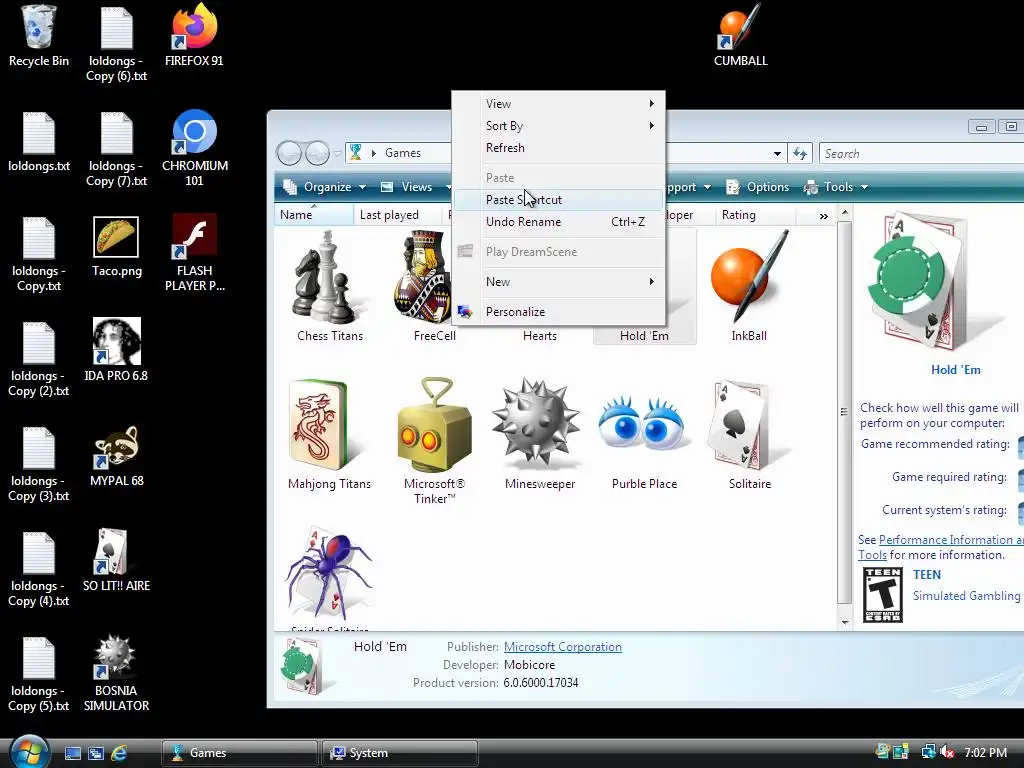
Task: Switch to the System taskbar button
Action: coord(400,753)
